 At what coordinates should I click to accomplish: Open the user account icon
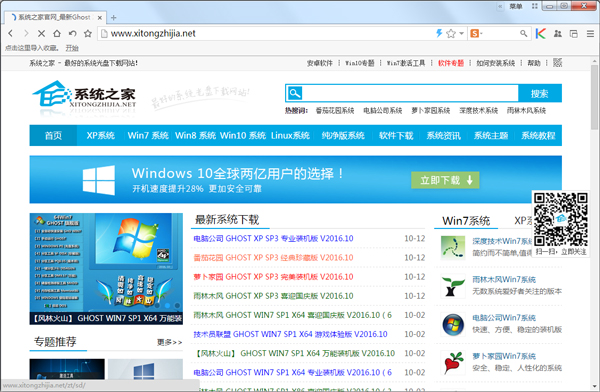558,34
